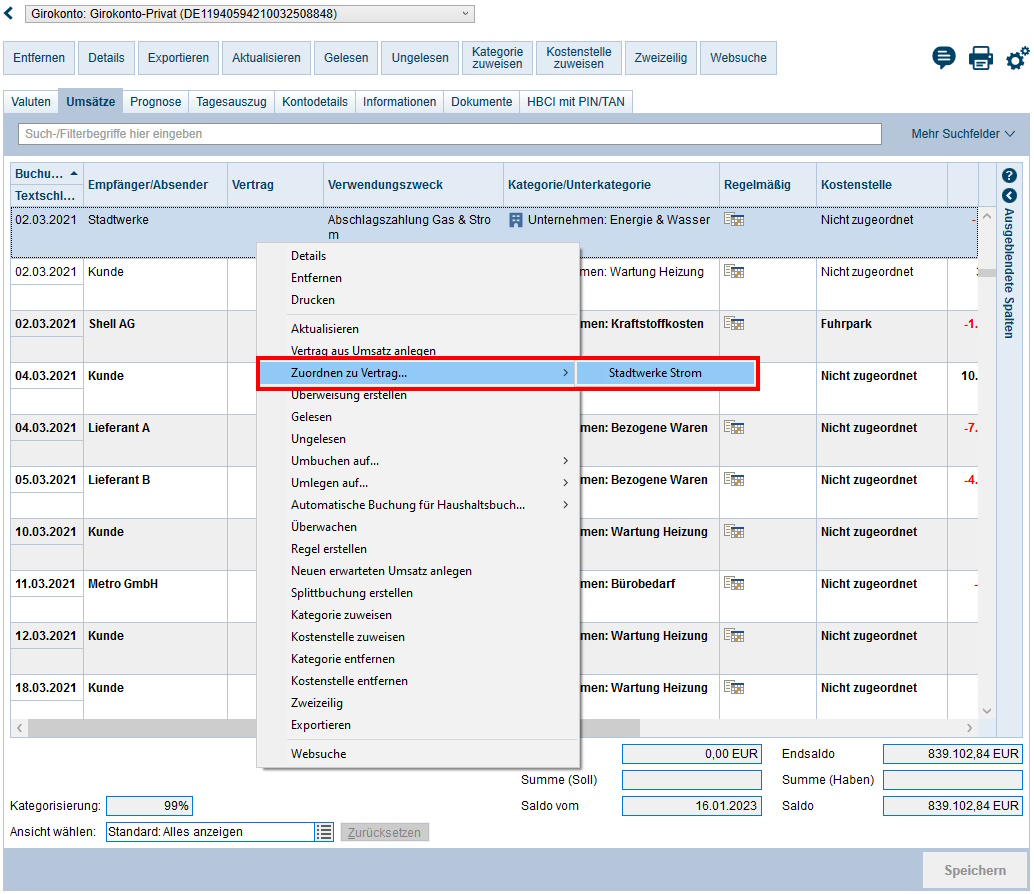Image resolution: width=1034 pixels, height=894 pixels.
Task: Expand hidden columns arrow icon
Action: [1009, 196]
